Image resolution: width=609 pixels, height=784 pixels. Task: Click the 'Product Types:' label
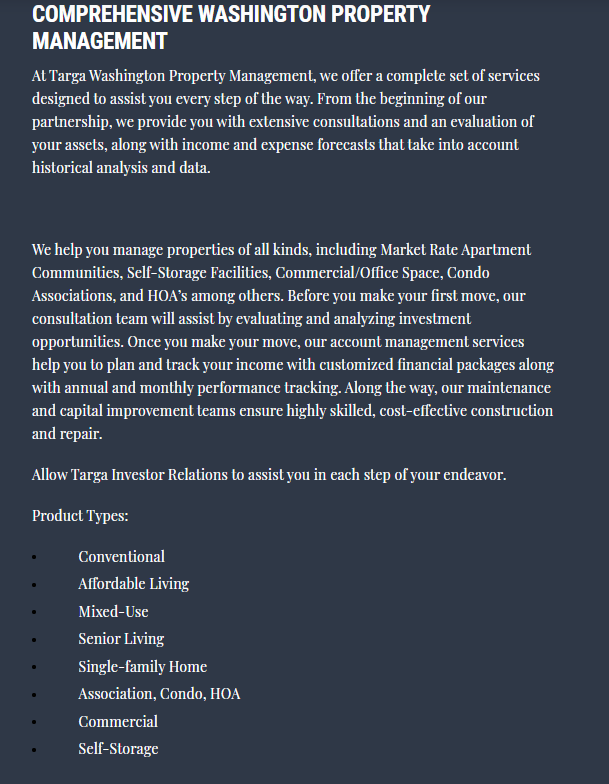click(80, 516)
